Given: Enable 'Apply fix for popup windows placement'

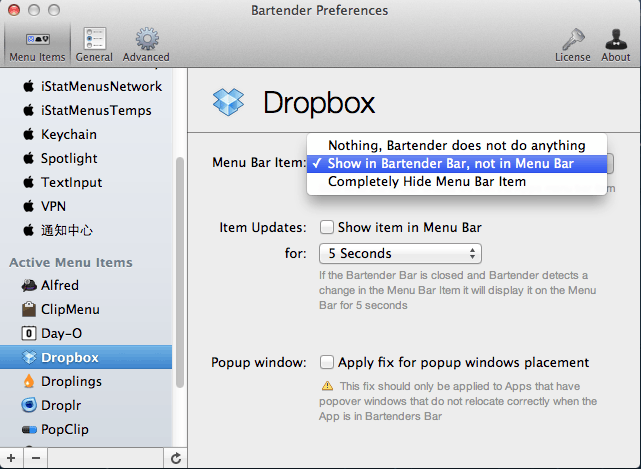Looking at the screenshot, I should (327, 362).
